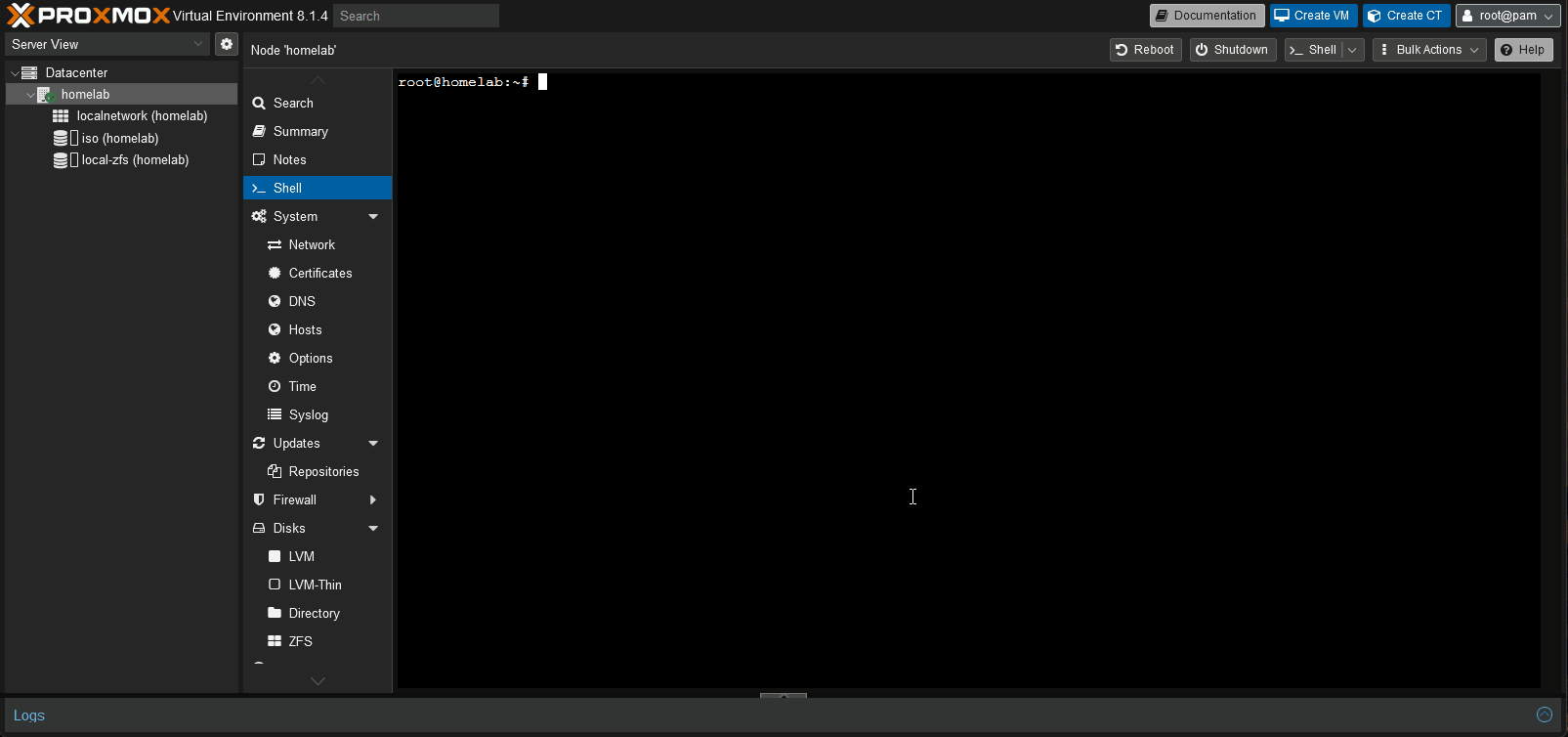Click Create VM button
This screenshot has height=737, width=1568.
(x=1312, y=16)
